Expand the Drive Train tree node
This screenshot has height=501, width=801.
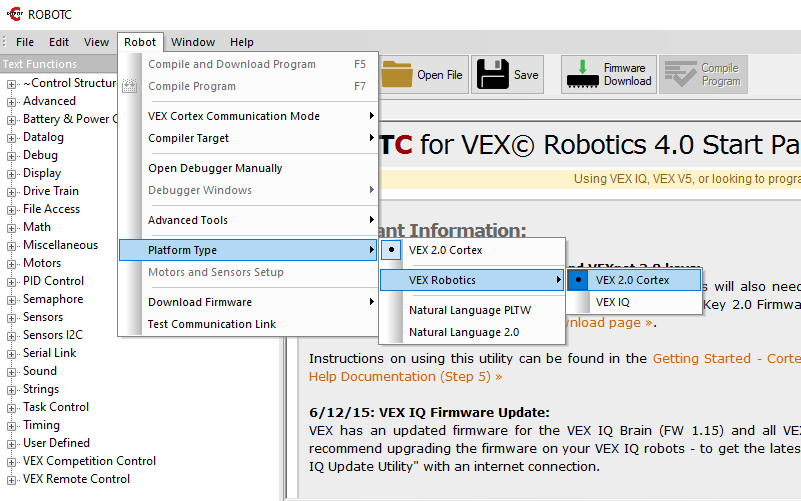(x=11, y=192)
